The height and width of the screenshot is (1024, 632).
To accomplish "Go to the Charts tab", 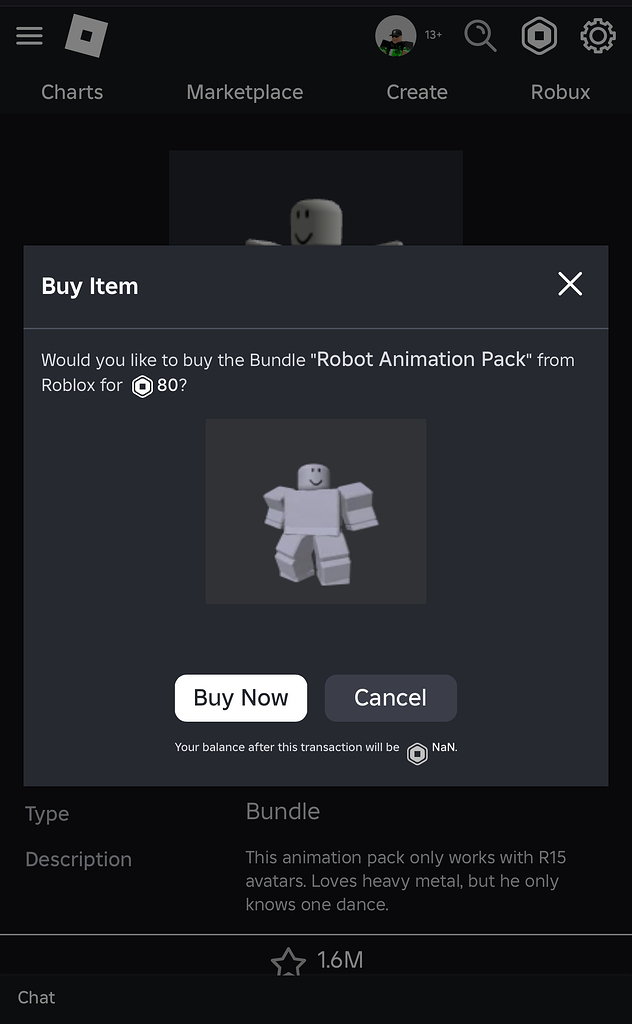I will click(x=72, y=92).
